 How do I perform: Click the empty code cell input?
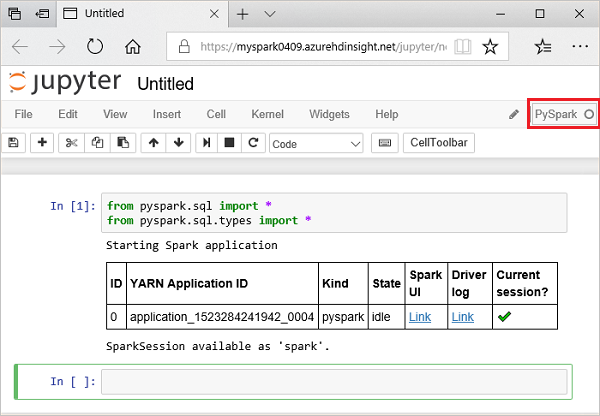click(x=335, y=382)
